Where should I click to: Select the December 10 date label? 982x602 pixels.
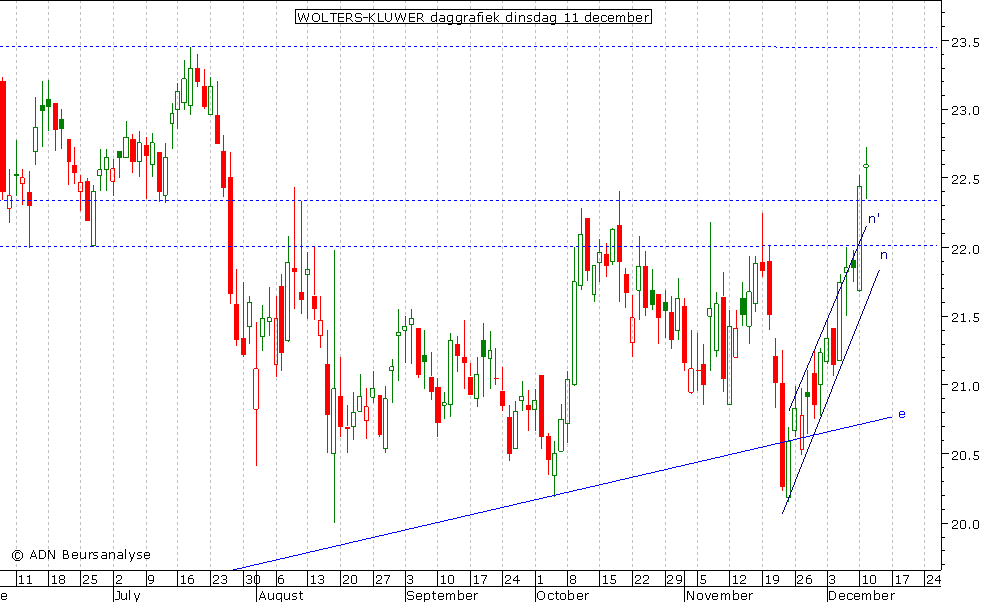click(868, 579)
